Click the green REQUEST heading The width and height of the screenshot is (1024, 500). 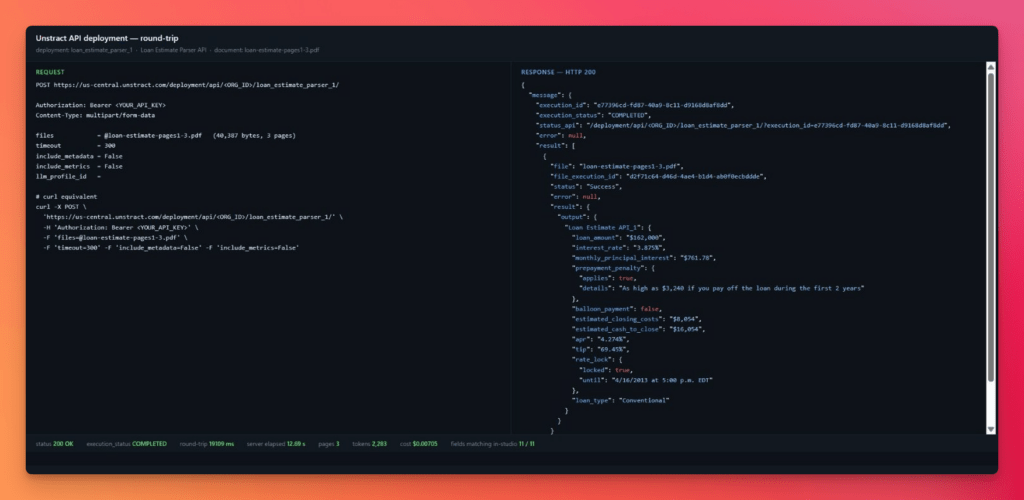[x=50, y=72]
